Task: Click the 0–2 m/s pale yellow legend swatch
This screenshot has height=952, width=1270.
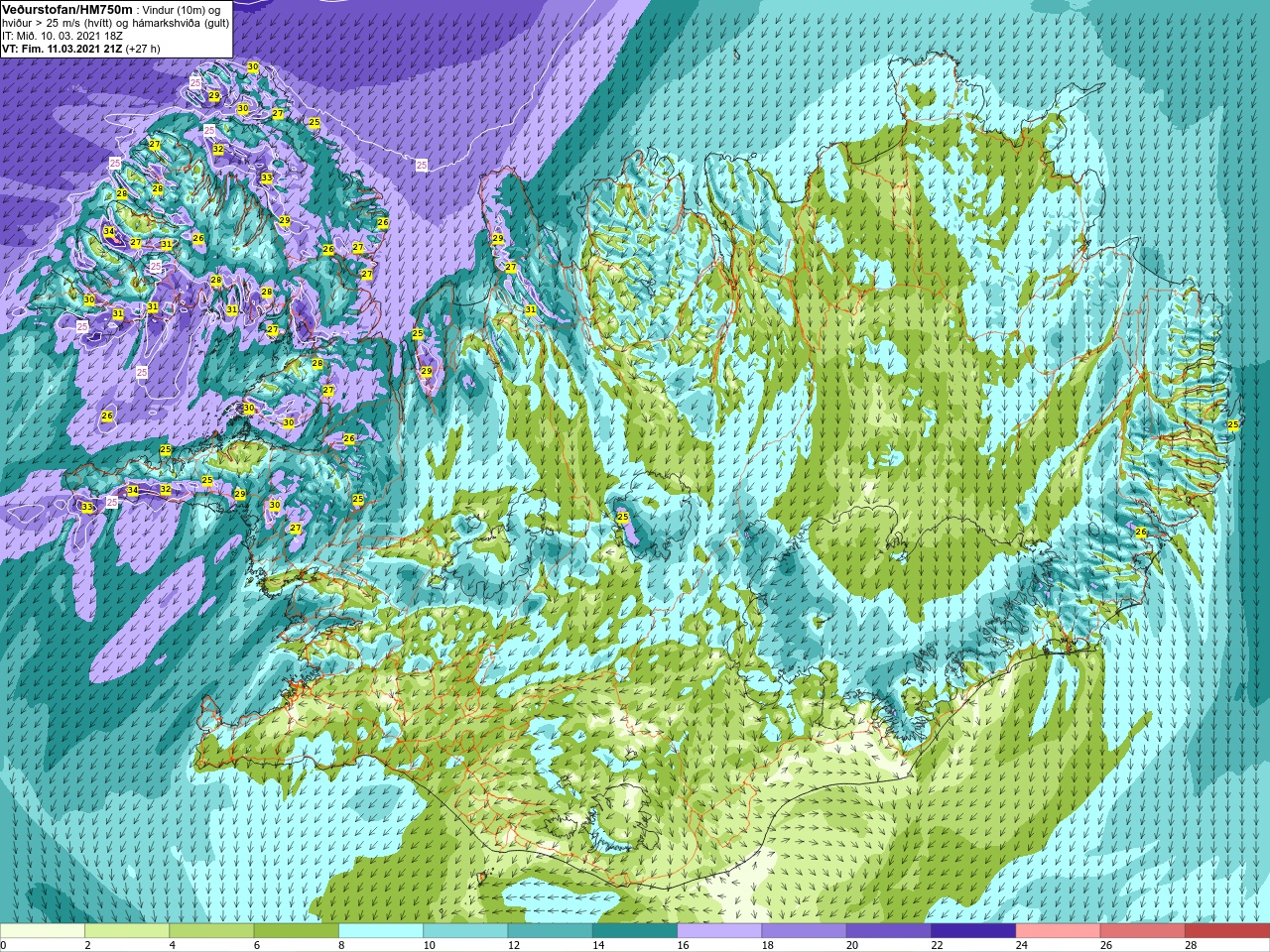Action: [x=43, y=931]
